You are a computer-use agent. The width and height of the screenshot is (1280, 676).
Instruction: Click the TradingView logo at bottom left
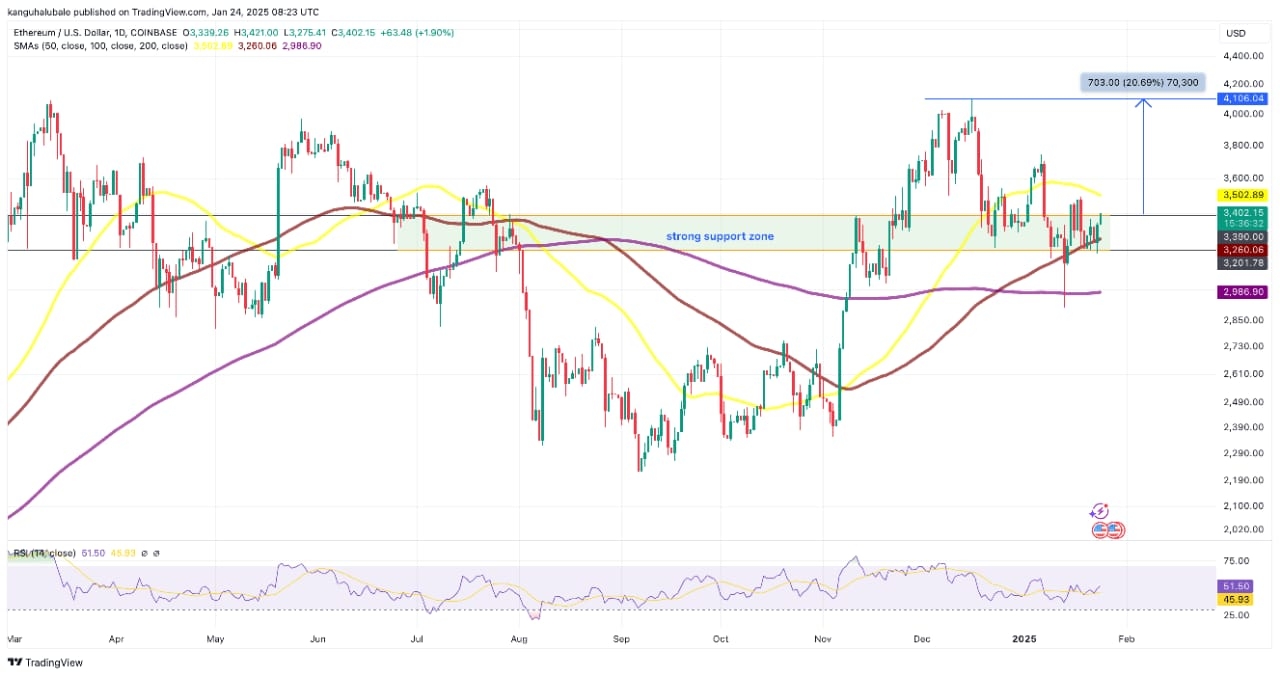point(46,662)
